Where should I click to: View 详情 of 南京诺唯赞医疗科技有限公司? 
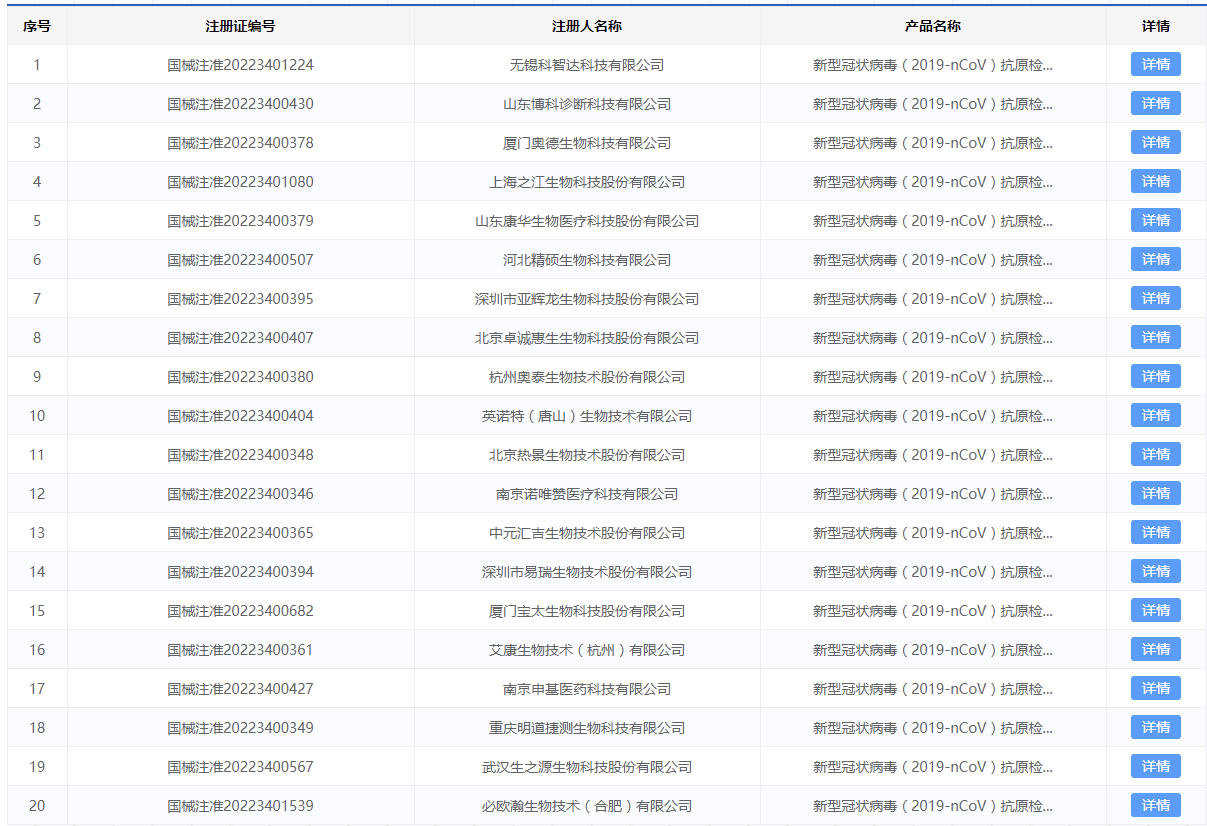[x=1155, y=494]
